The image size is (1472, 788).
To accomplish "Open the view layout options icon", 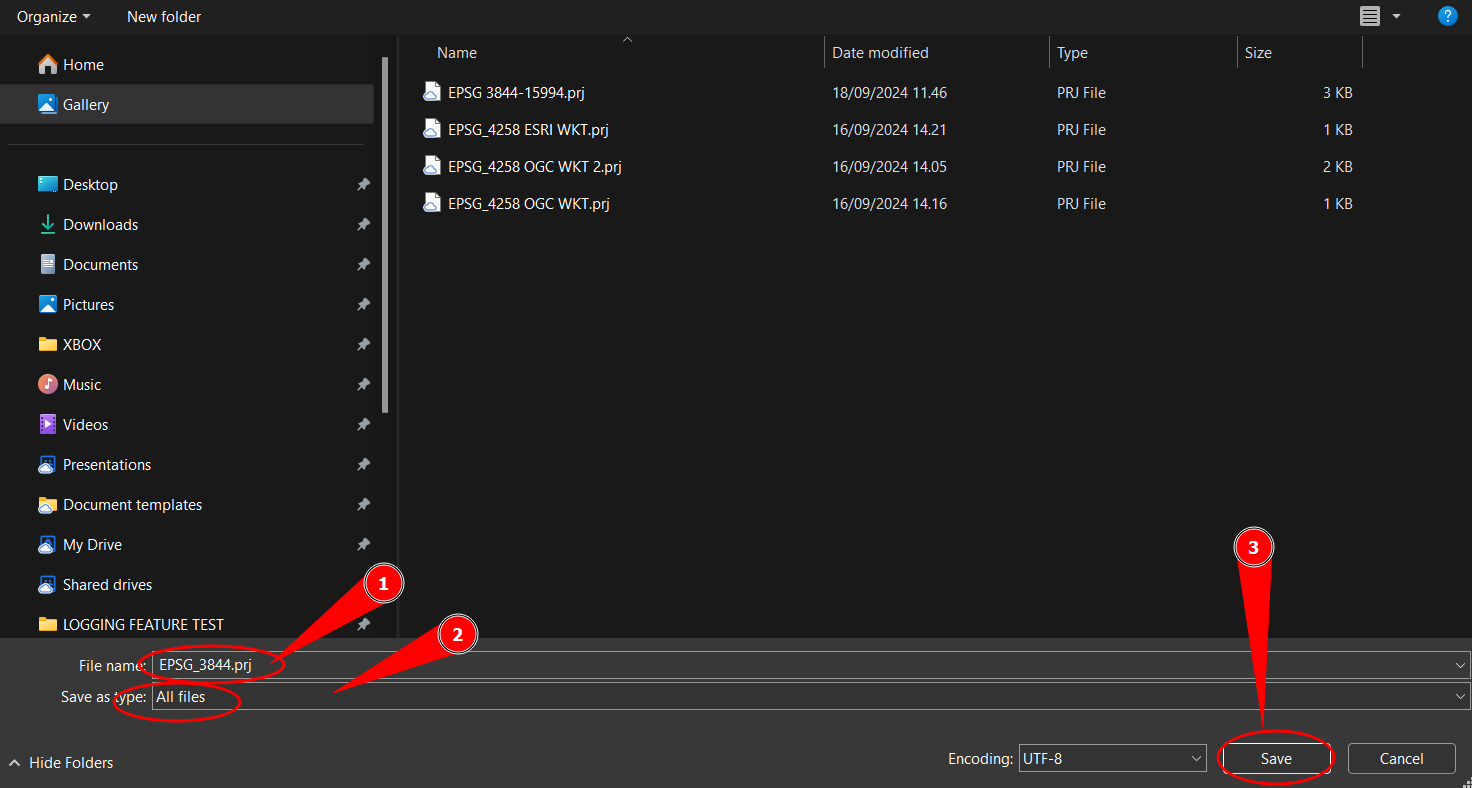I will point(1370,16).
